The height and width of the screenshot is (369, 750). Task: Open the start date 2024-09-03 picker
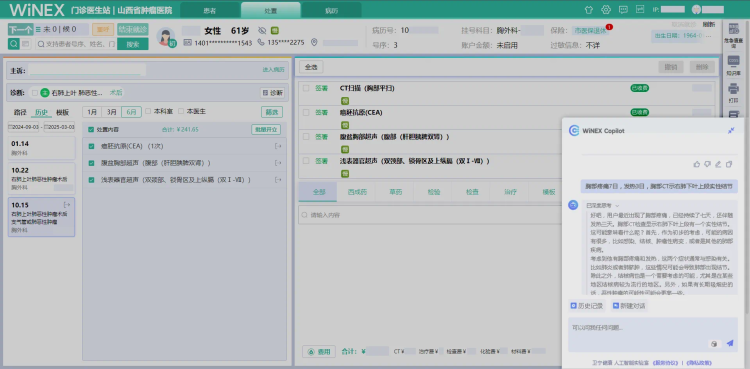coord(23,127)
